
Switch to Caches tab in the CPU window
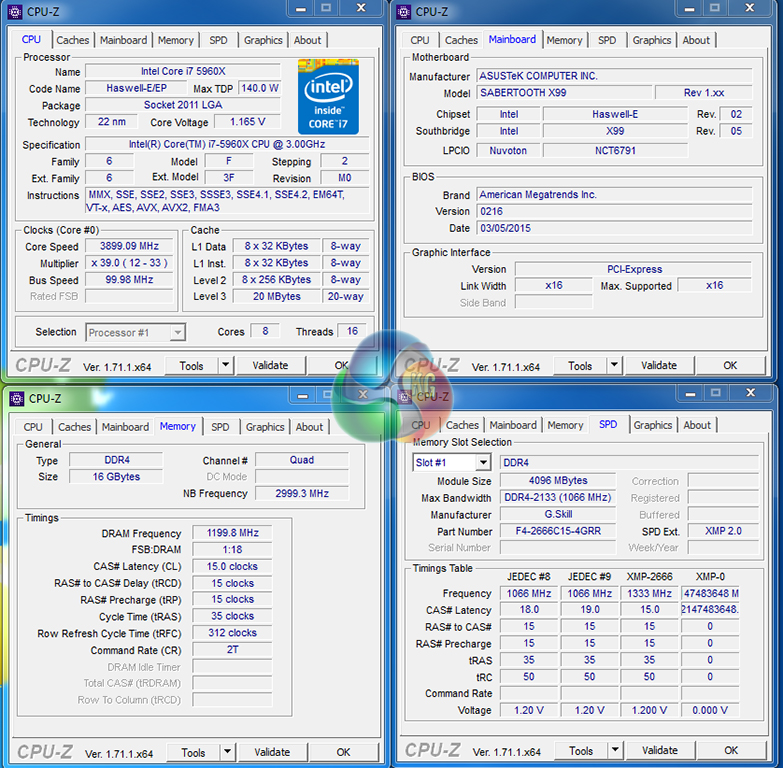(x=72, y=40)
